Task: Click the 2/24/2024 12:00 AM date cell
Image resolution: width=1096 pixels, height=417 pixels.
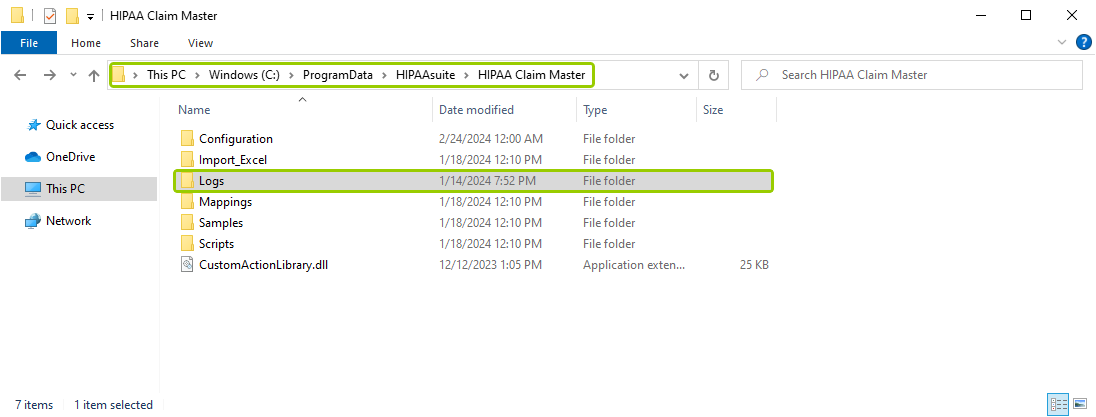Action: point(491,139)
